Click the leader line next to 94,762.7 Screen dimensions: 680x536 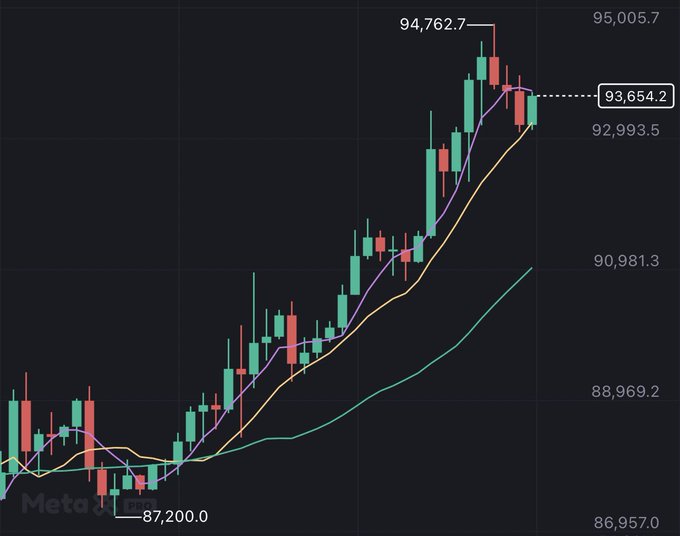(480, 25)
